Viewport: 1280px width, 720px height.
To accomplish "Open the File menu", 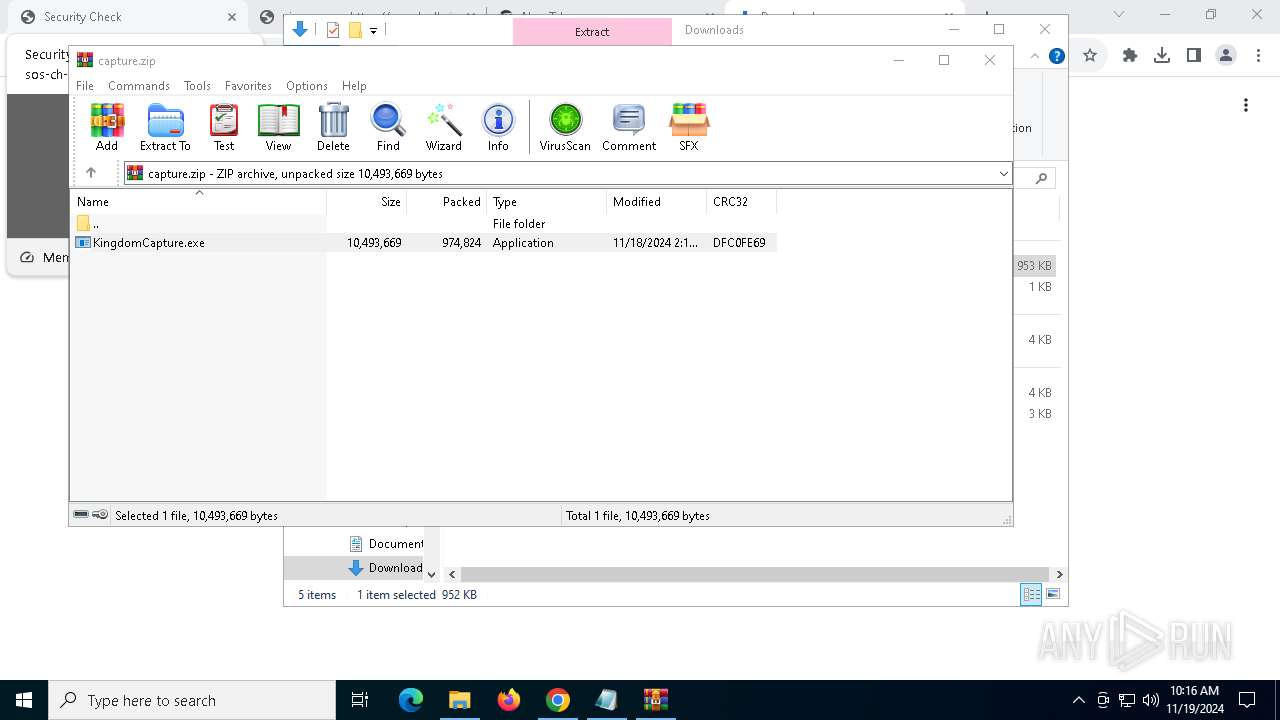I will [85, 86].
